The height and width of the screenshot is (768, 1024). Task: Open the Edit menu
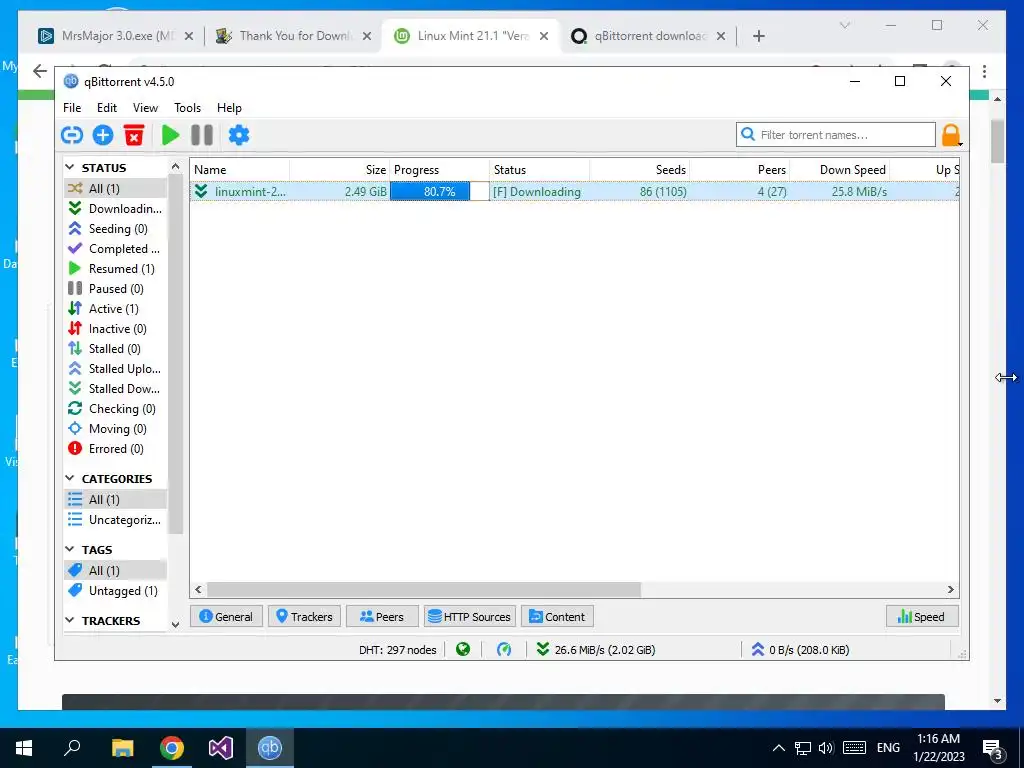107,108
